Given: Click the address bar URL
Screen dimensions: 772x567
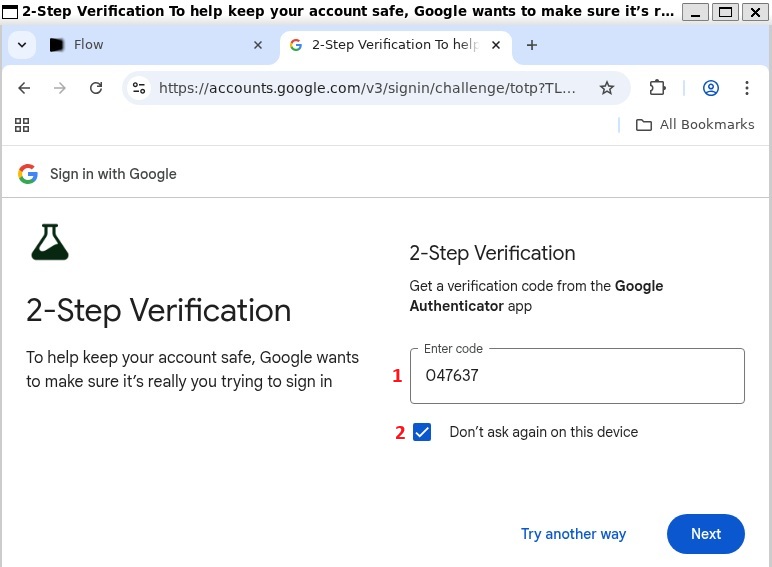Looking at the screenshot, I should pyautogui.click(x=367, y=88).
